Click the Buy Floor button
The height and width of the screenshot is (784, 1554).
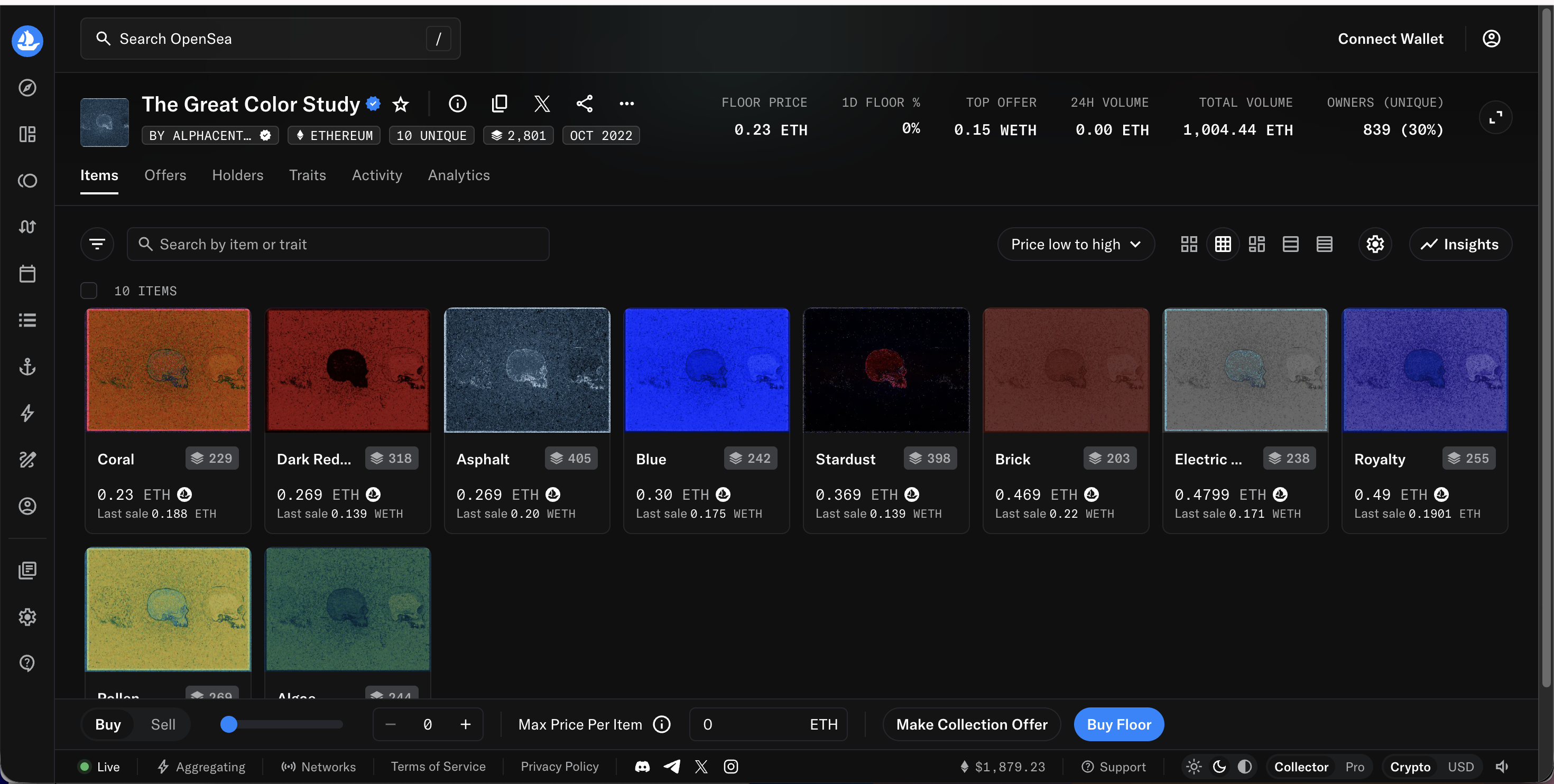pyautogui.click(x=1119, y=724)
